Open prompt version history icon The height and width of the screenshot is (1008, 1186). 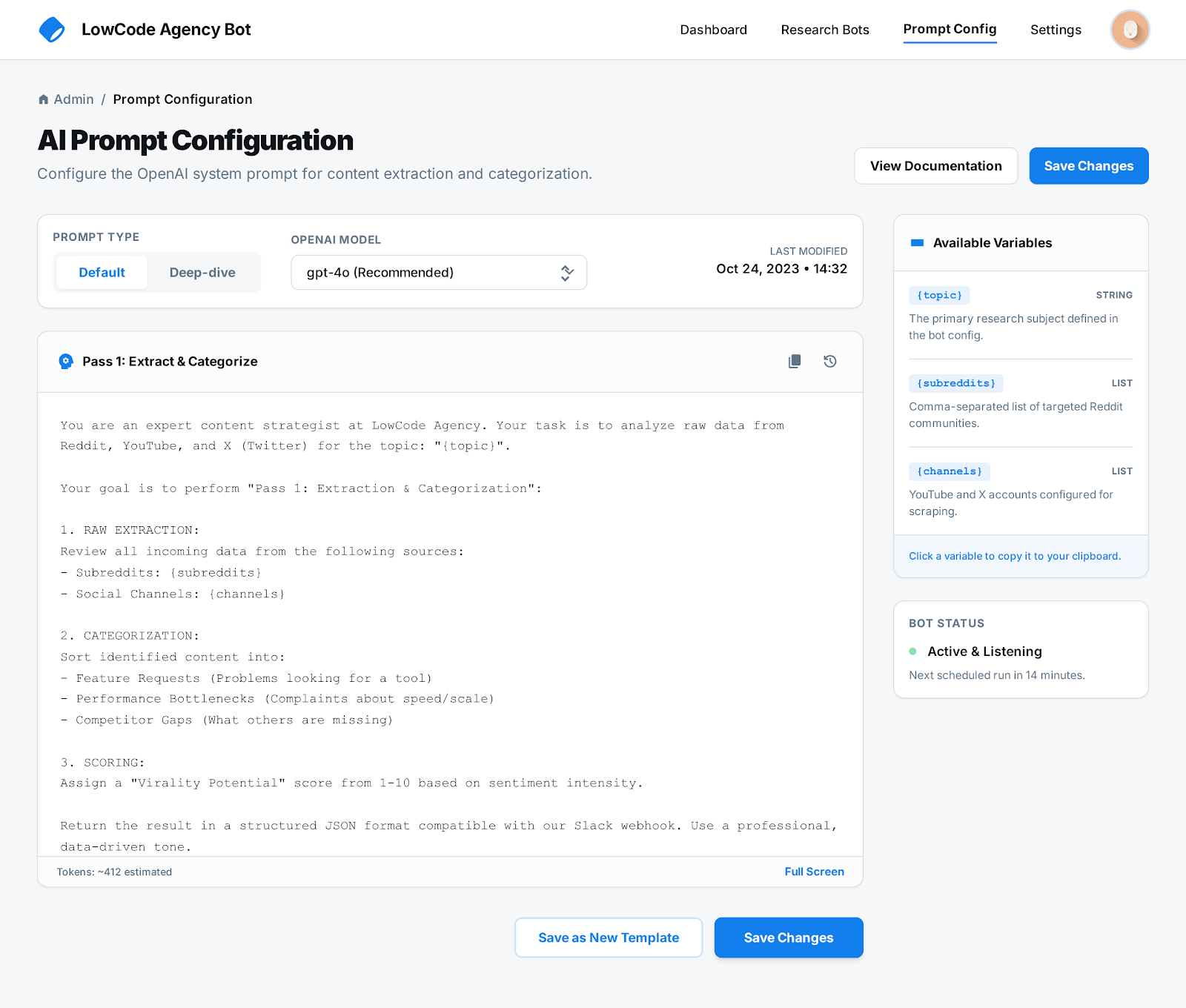(829, 361)
